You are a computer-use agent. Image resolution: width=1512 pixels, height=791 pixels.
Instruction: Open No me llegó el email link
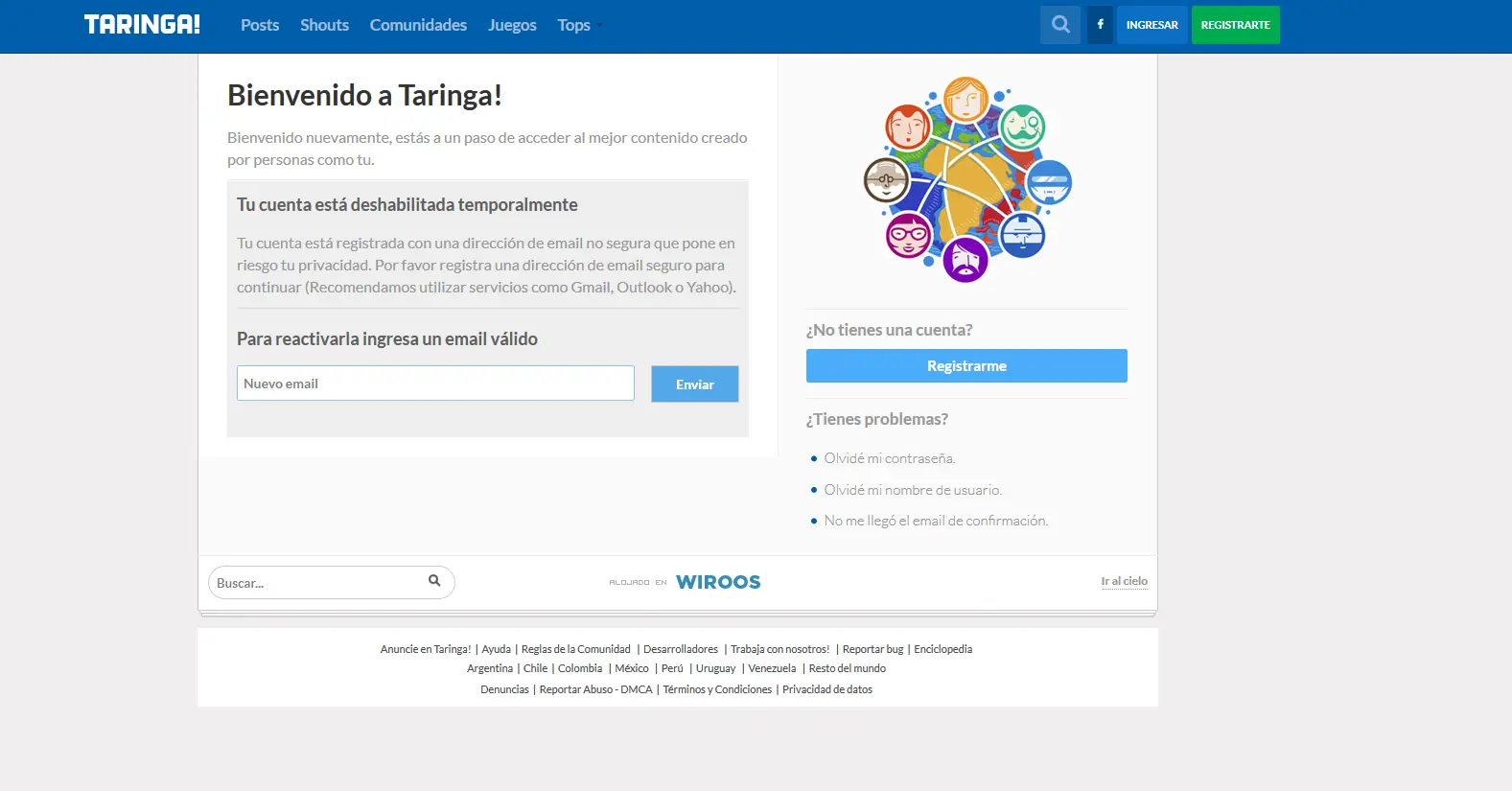pos(936,521)
